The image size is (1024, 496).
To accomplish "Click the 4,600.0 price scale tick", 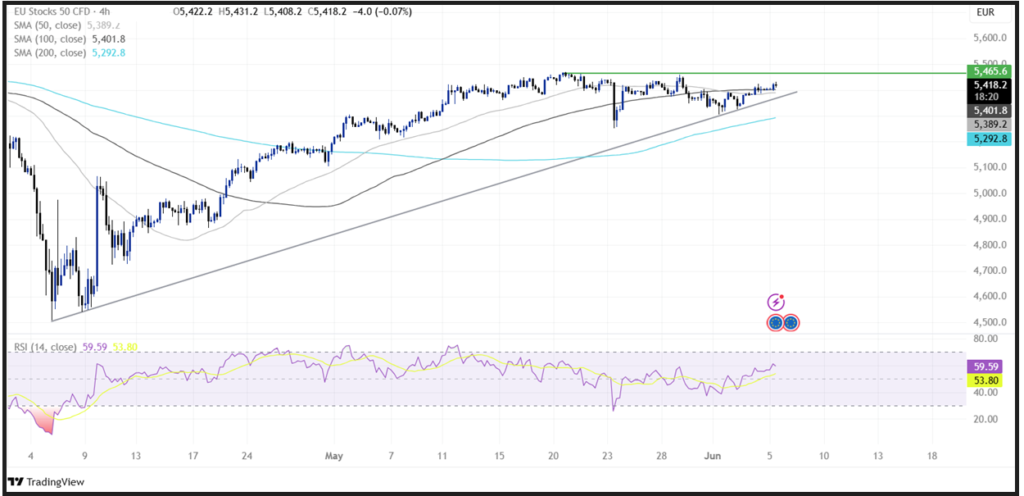I will click(x=991, y=296).
